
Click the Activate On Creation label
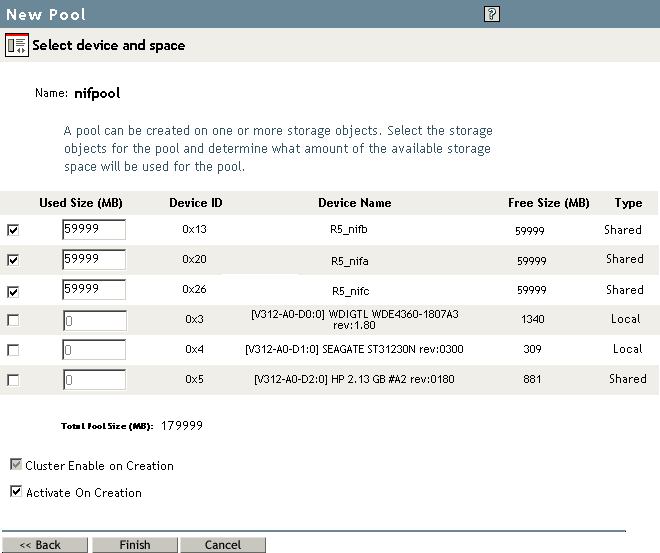click(84, 493)
